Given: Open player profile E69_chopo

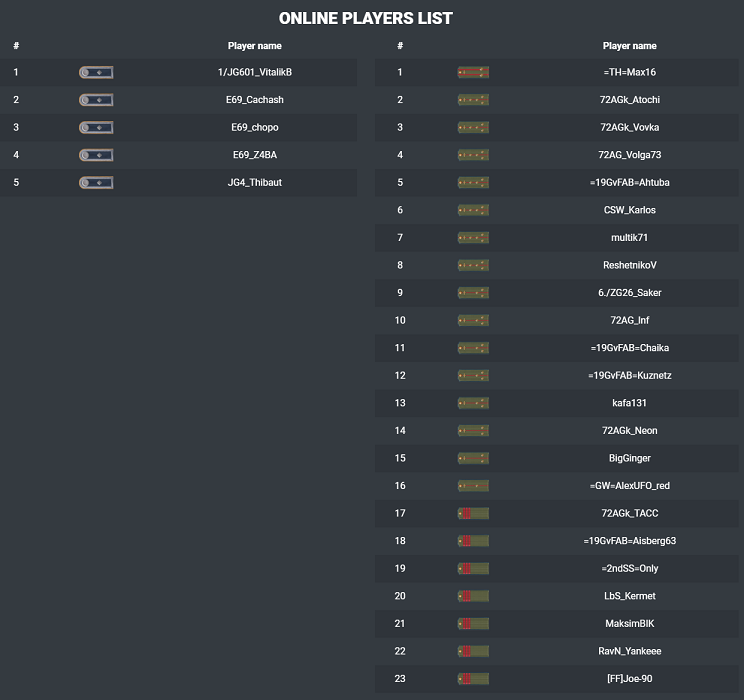Looking at the screenshot, I should click(x=255, y=127).
